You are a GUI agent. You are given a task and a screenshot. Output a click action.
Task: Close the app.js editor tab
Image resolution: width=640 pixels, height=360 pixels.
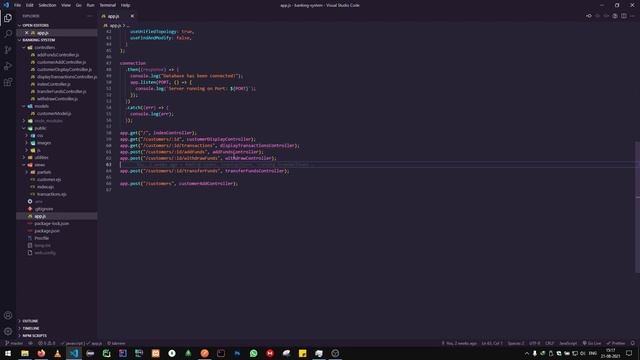tap(132, 16)
